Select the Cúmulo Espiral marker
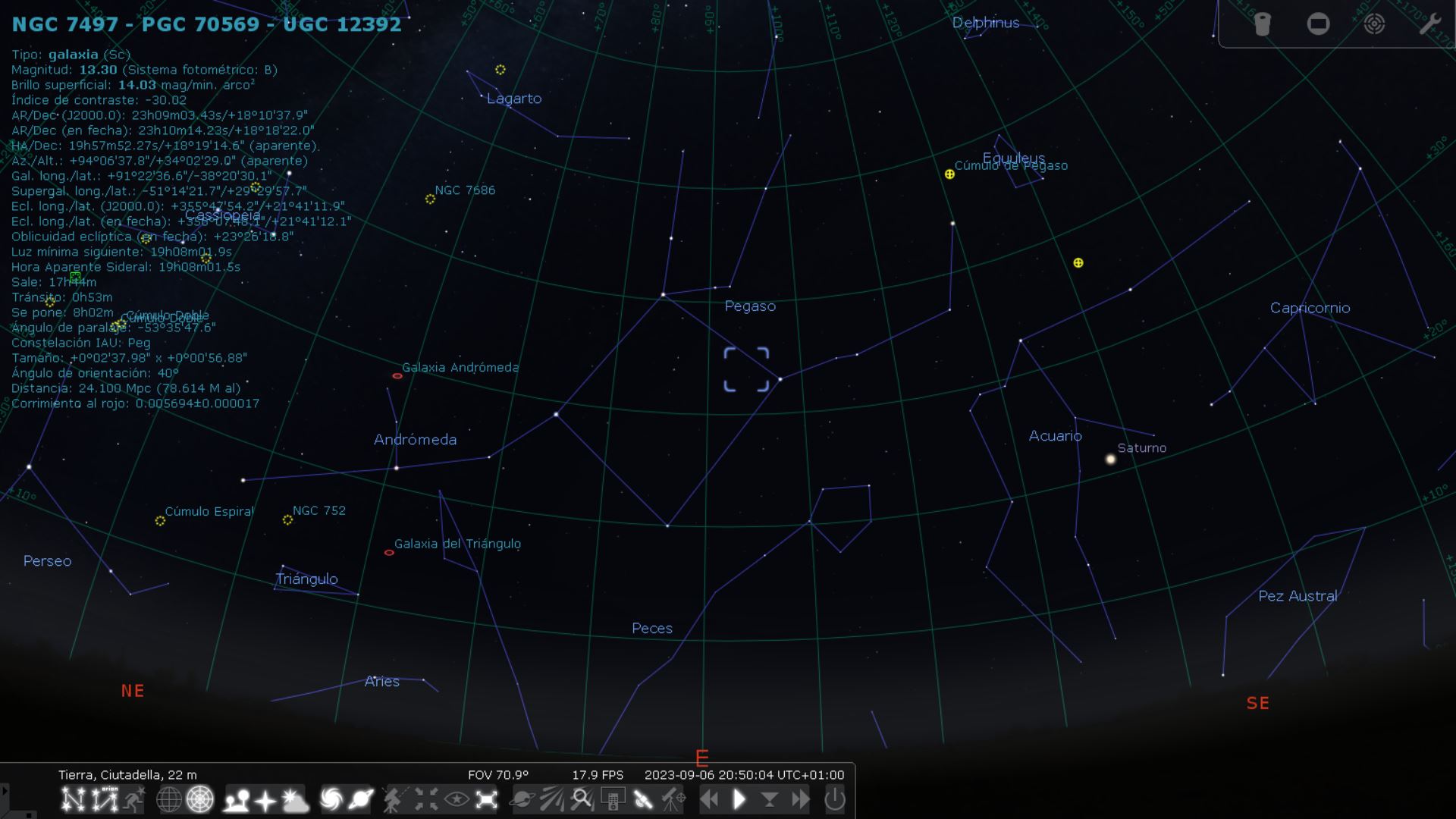 160,521
